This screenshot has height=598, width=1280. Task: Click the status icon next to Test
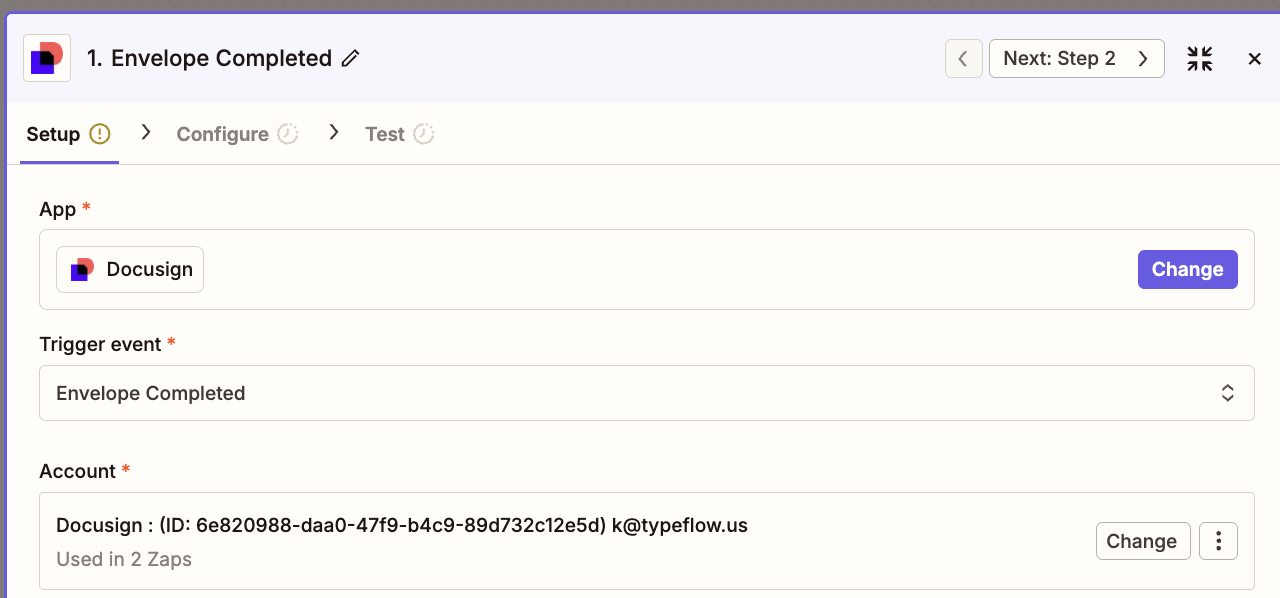(424, 134)
